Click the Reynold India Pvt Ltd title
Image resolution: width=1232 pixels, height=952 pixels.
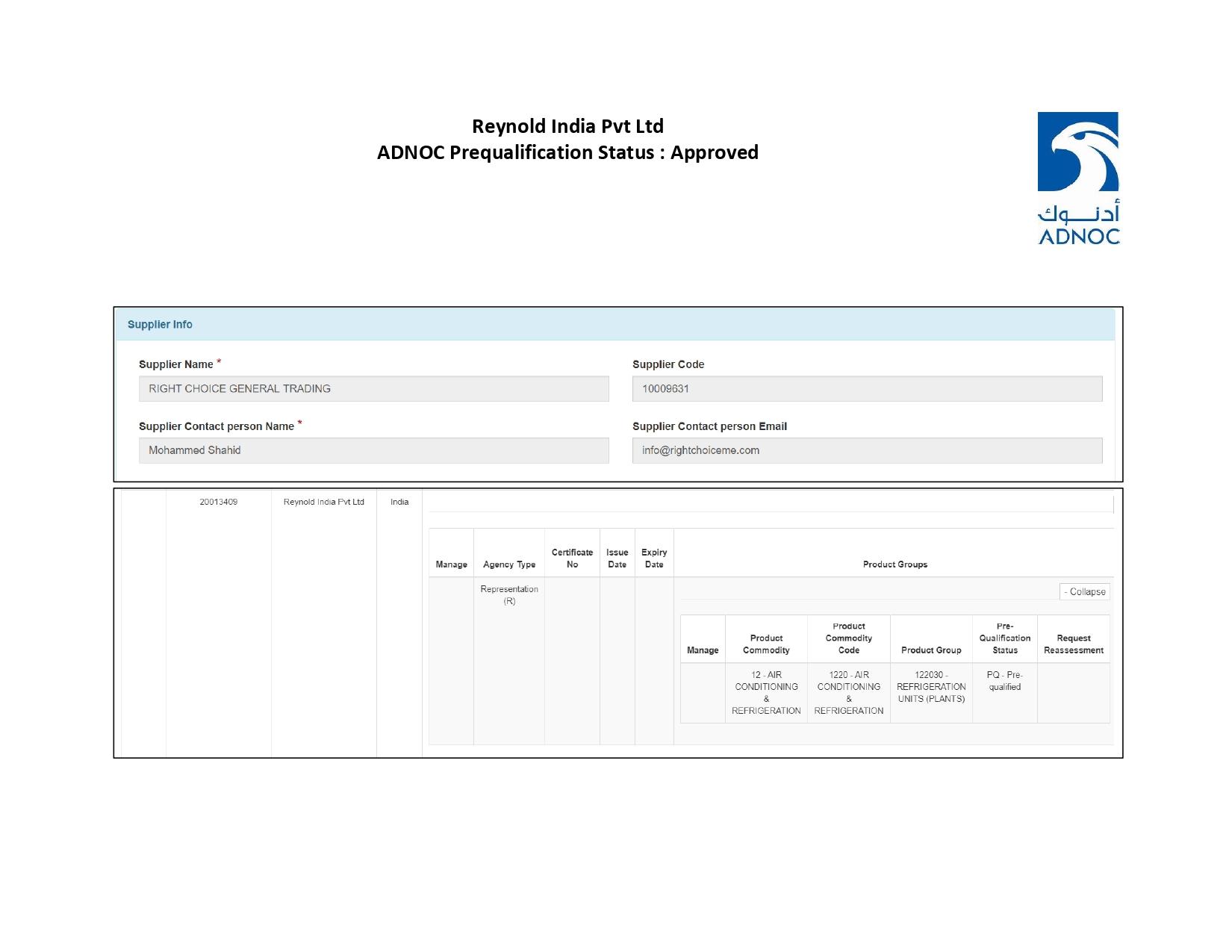(567, 125)
